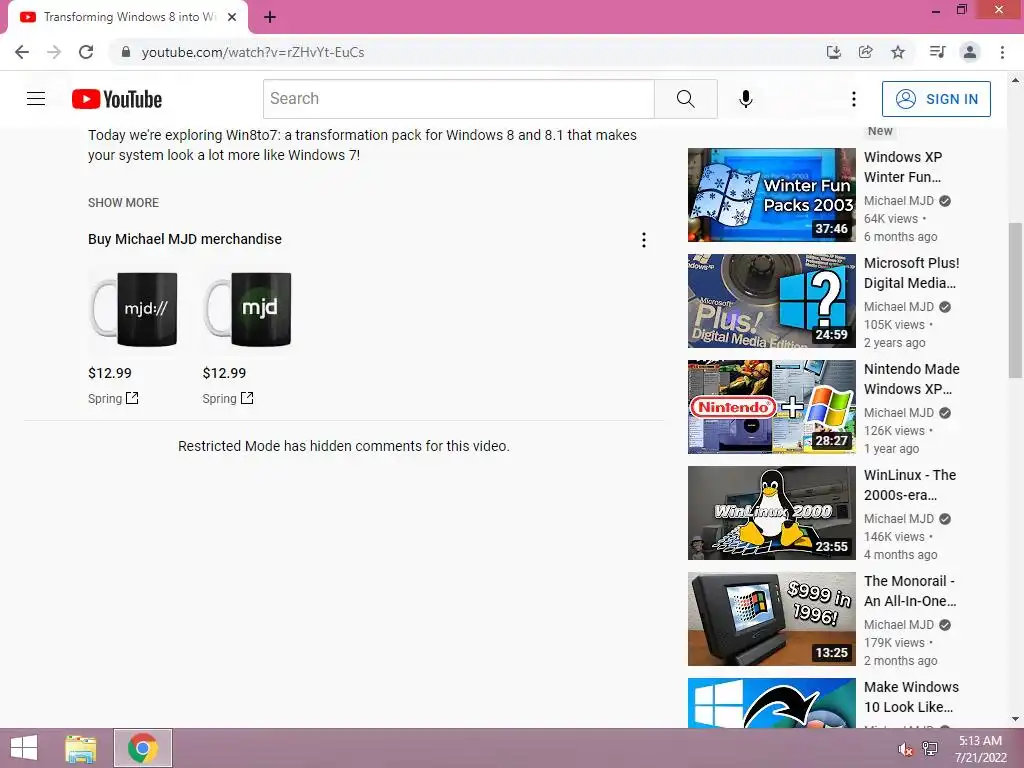
Task: Click the '$12.99' price under mjd:// mug
Action: [110, 373]
